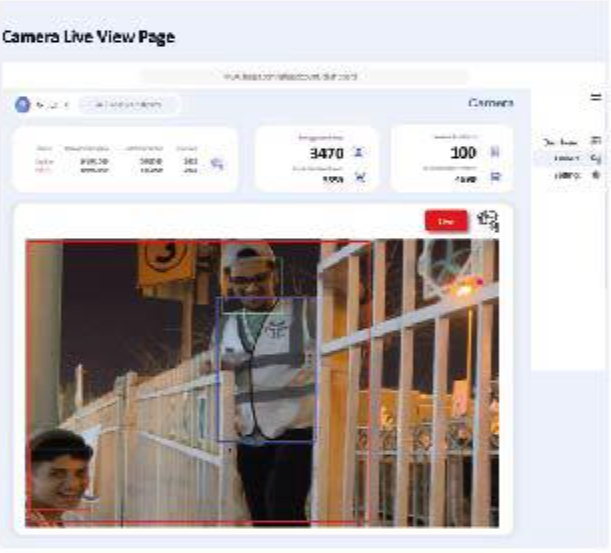Click the third sidebar item's gear icon
This screenshot has height=553, width=611.
click(596, 175)
